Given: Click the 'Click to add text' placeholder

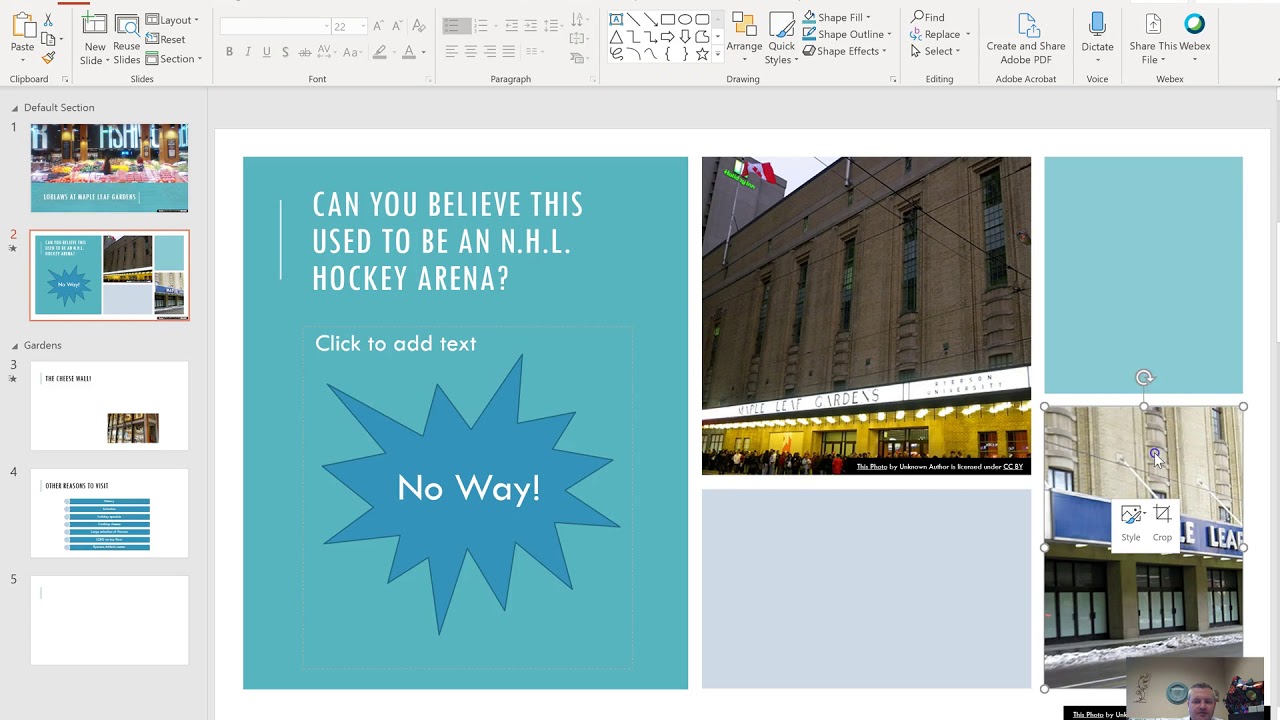Looking at the screenshot, I should pyautogui.click(x=396, y=344).
